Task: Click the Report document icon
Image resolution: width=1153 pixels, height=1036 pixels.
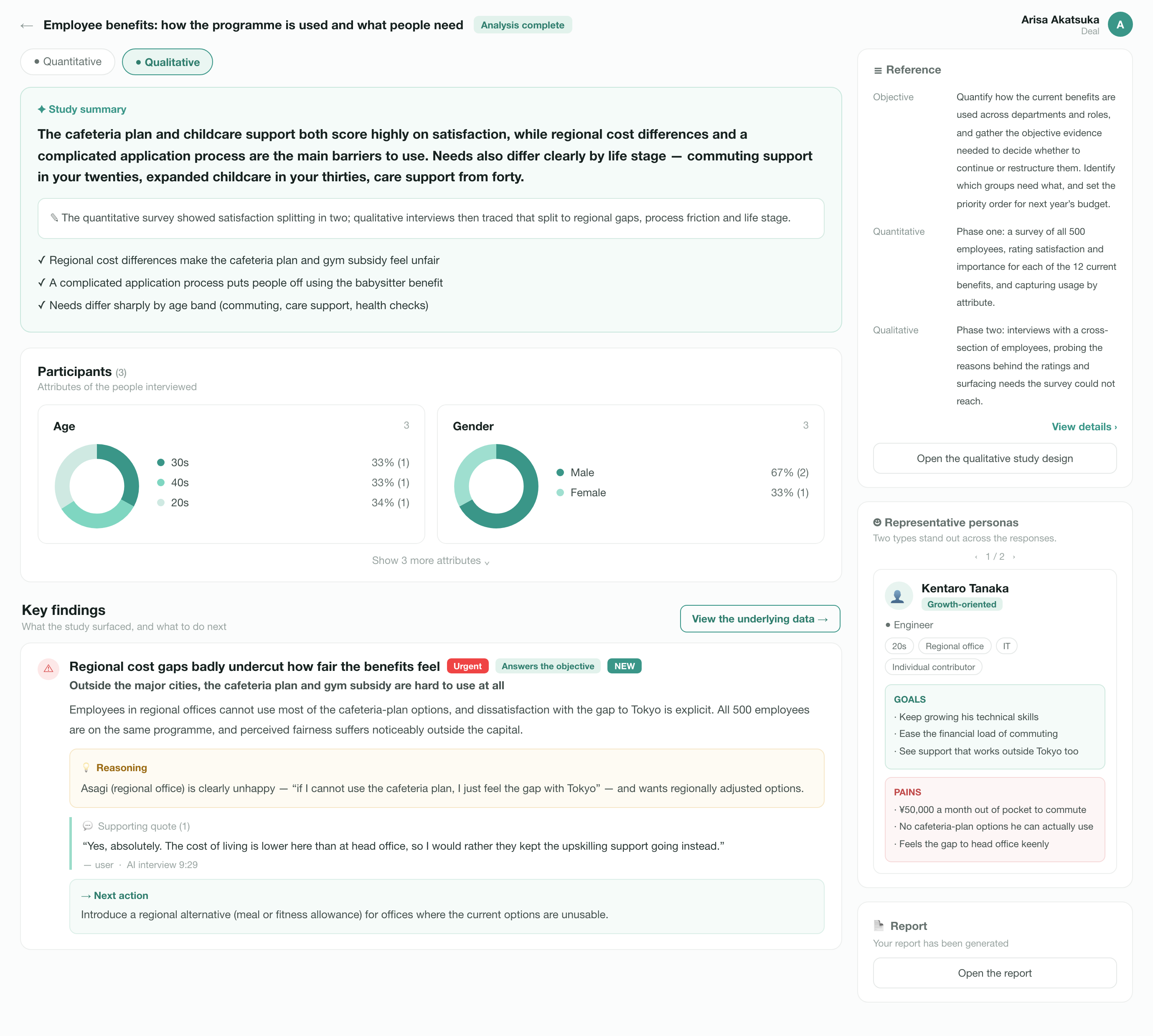Action: 879,926
